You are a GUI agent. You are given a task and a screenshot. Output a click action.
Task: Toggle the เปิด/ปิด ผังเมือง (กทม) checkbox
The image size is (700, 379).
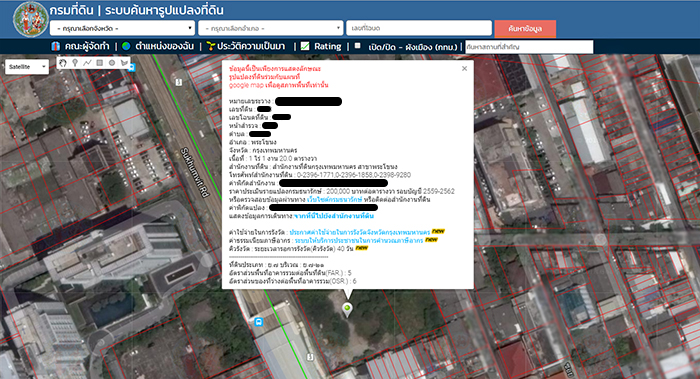[x=358, y=46]
